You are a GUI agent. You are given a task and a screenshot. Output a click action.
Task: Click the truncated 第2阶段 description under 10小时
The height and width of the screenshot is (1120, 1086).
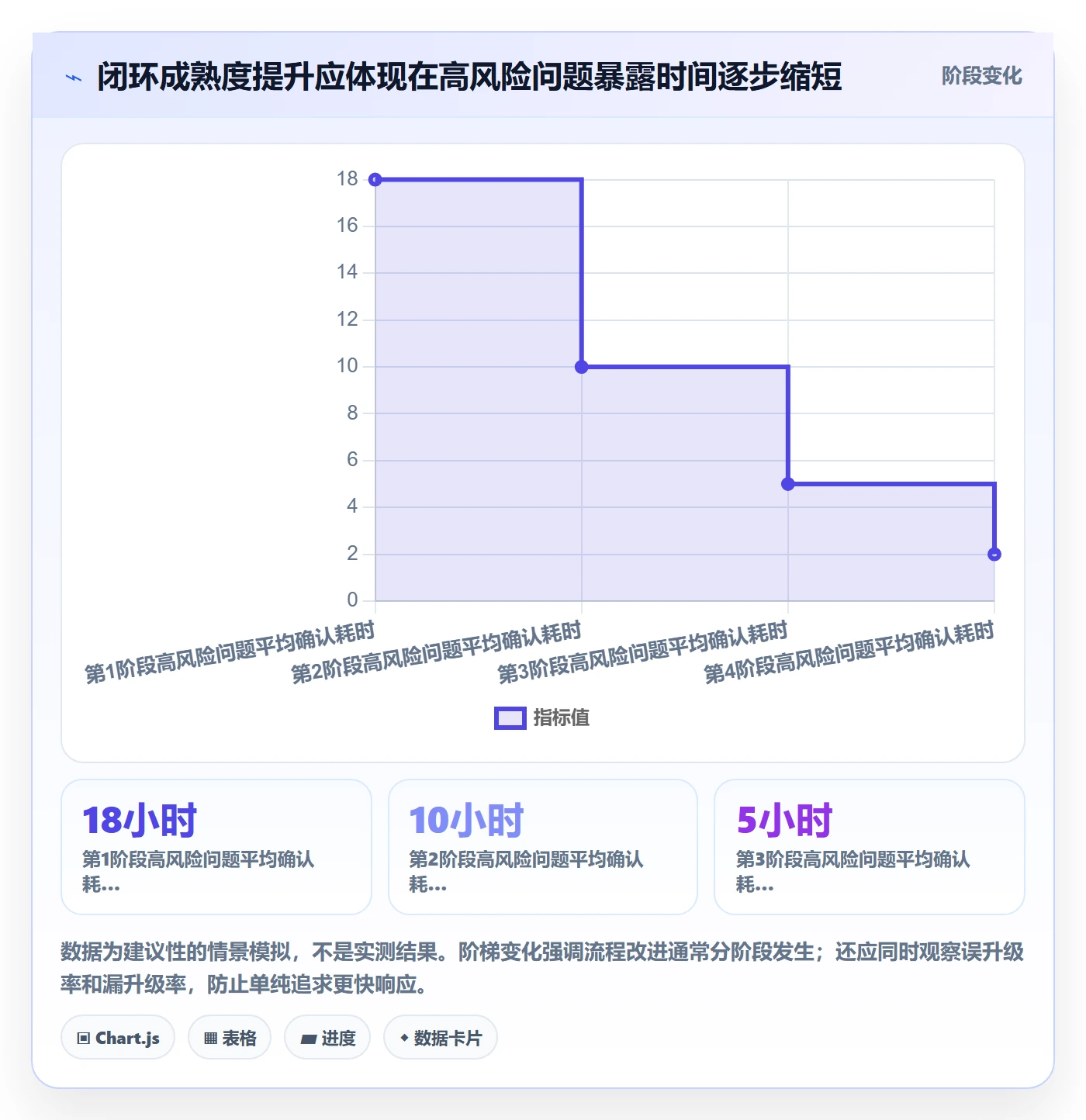[526, 872]
